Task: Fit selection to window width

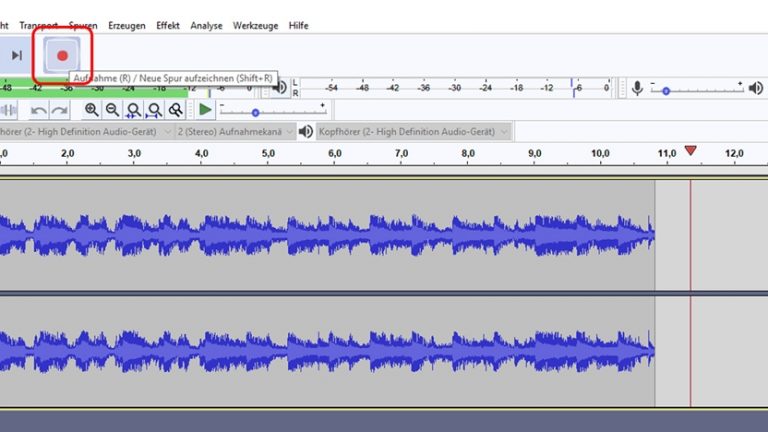Action: (x=133, y=110)
